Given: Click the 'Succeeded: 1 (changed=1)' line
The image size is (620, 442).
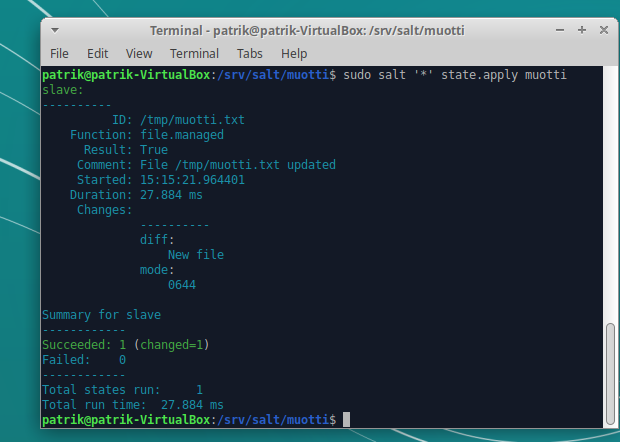Looking at the screenshot, I should pyautogui.click(x=125, y=345).
